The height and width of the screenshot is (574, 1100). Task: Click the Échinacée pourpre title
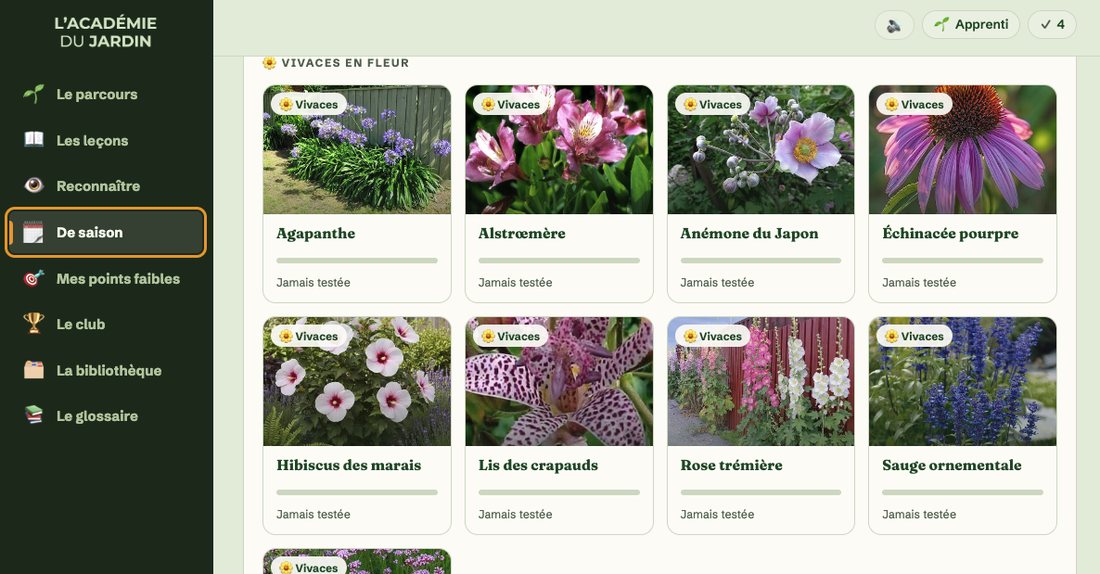tap(951, 234)
